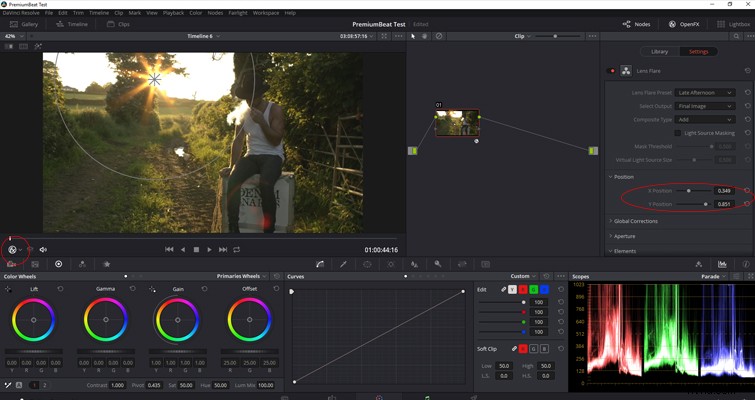Toggle the Lens Flare effect enable dot

612,71
